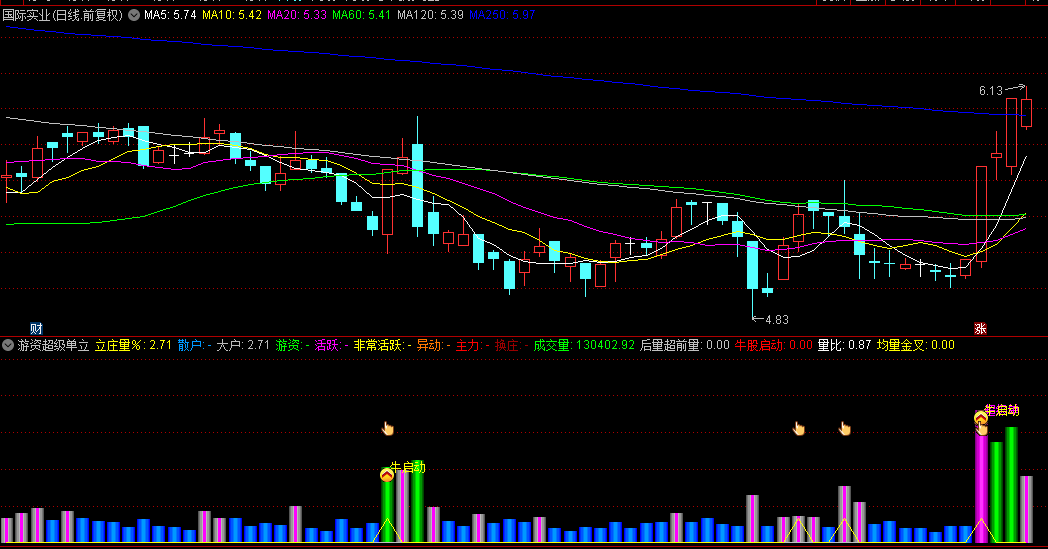Click the yellow 非常活跃 indicator label
This screenshot has width=1048, height=549.
tap(382, 345)
